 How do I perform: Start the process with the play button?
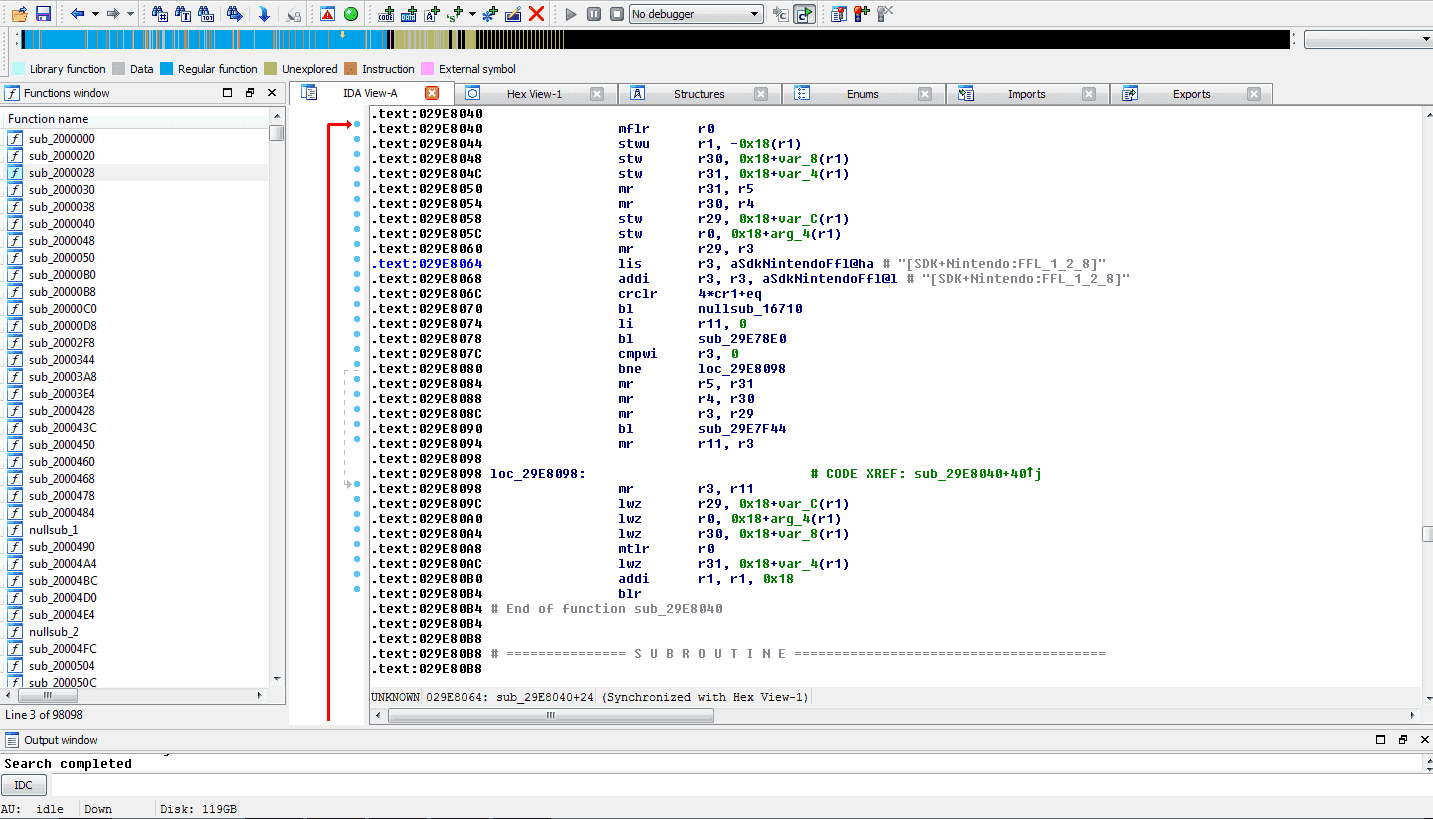(571, 14)
